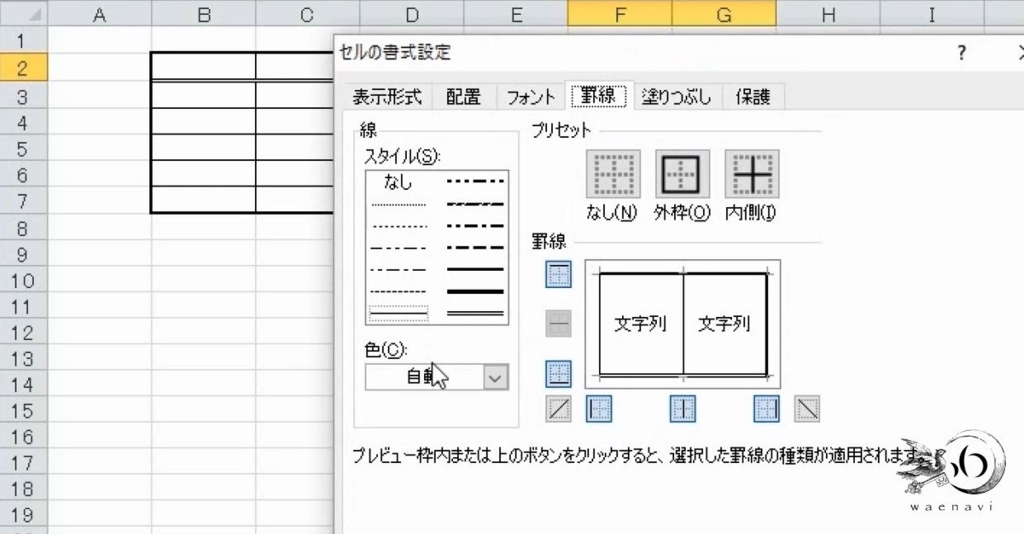Switch to the 罫線 tab
The image size is (1024, 534).
pyautogui.click(x=598, y=95)
